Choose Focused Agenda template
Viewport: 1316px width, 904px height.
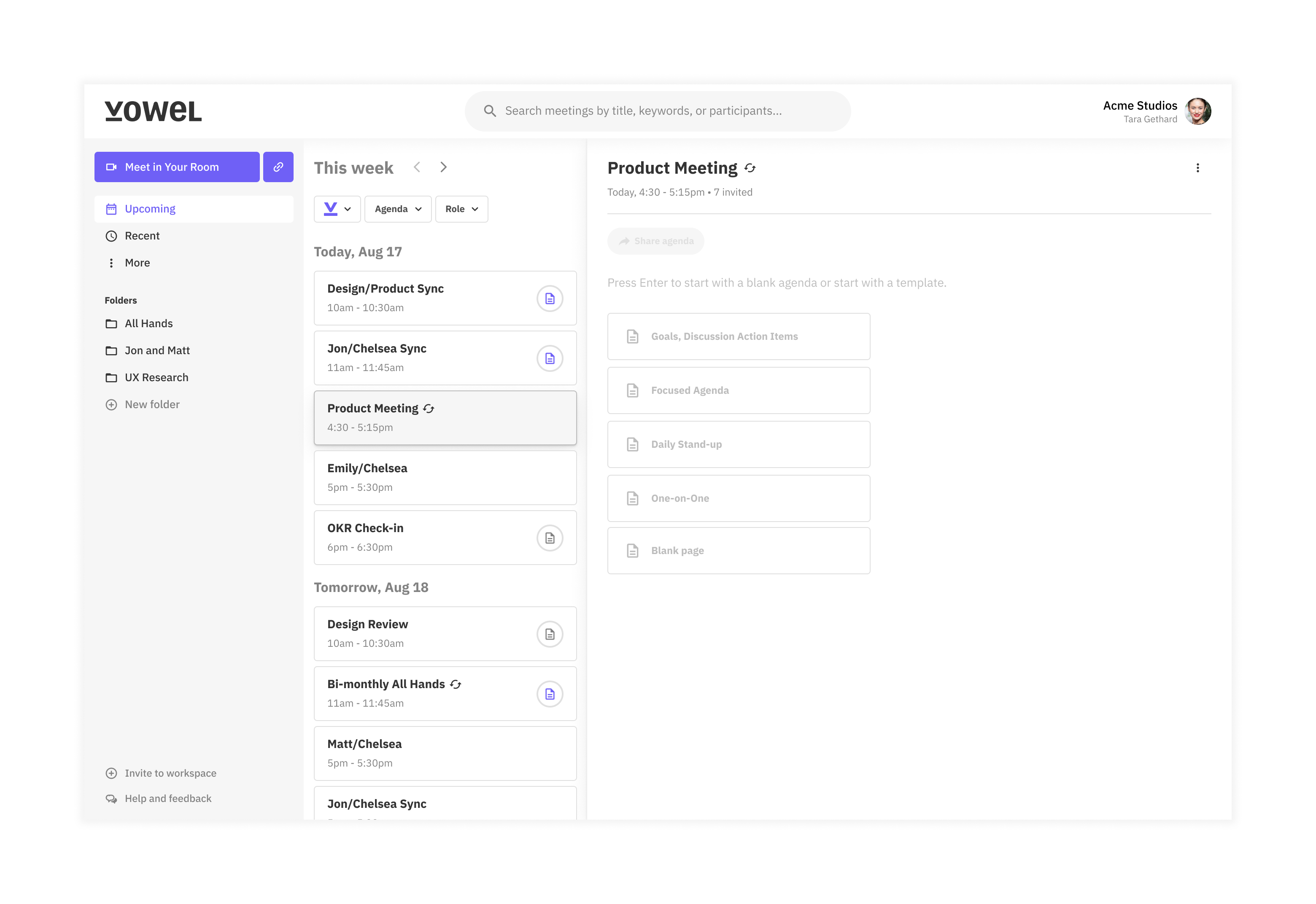click(739, 390)
